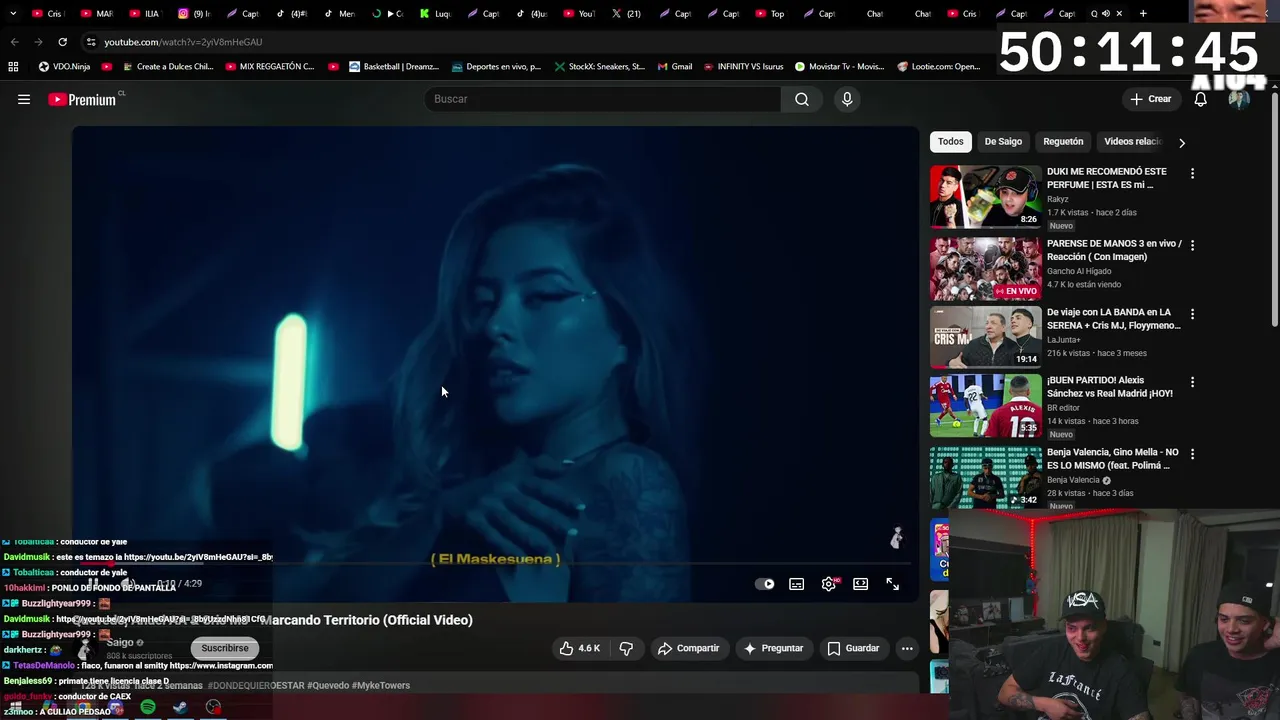The width and height of the screenshot is (1280, 720).
Task: Open the tab search dropdown arrow
Action: [x=12, y=14]
